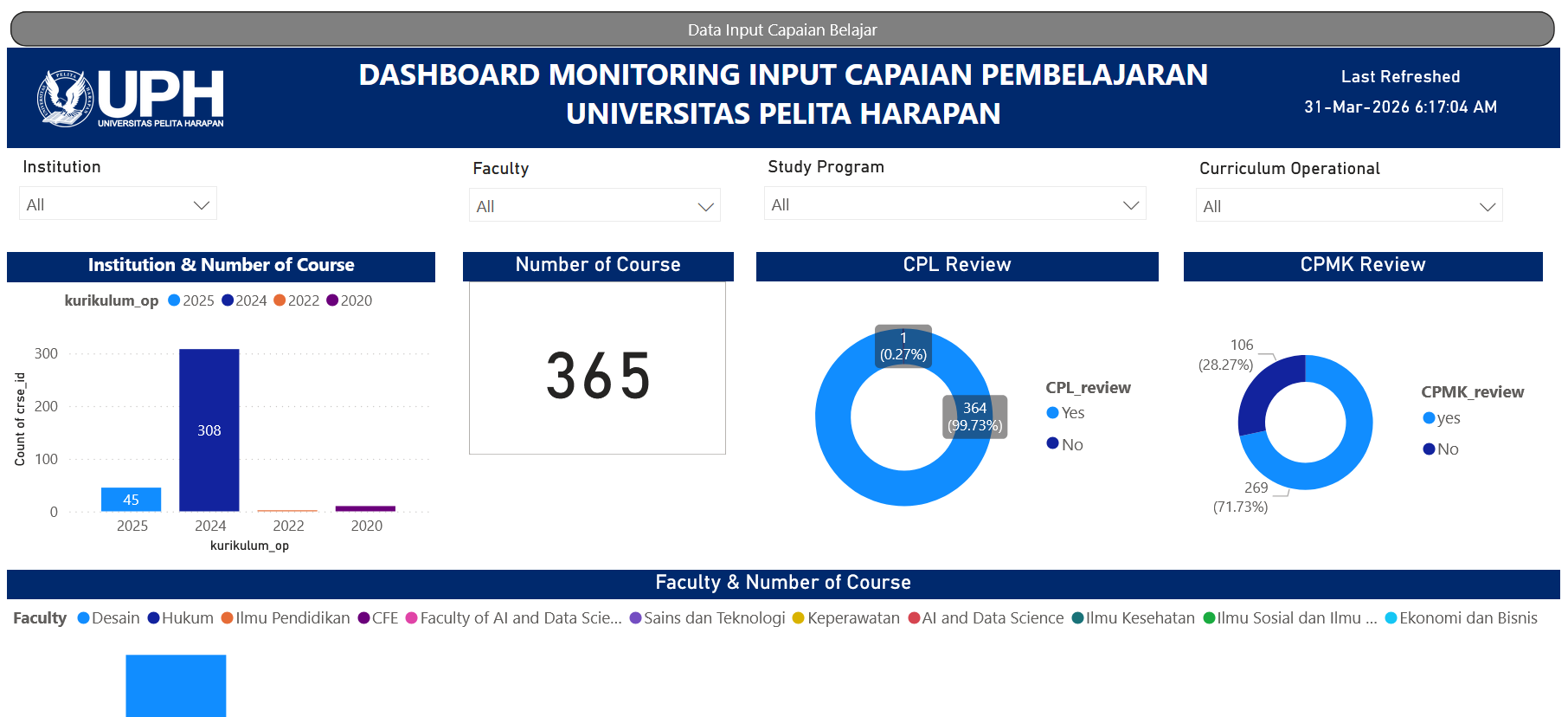This screenshot has width=1568, height=717.
Task: Click the UPH logo in header
Action: (131, 98)
